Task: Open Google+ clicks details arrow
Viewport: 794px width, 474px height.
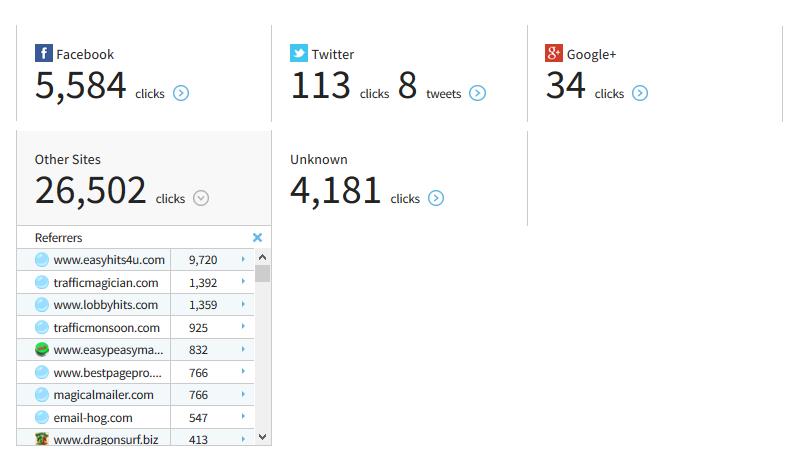Action: tap(640, 93)
